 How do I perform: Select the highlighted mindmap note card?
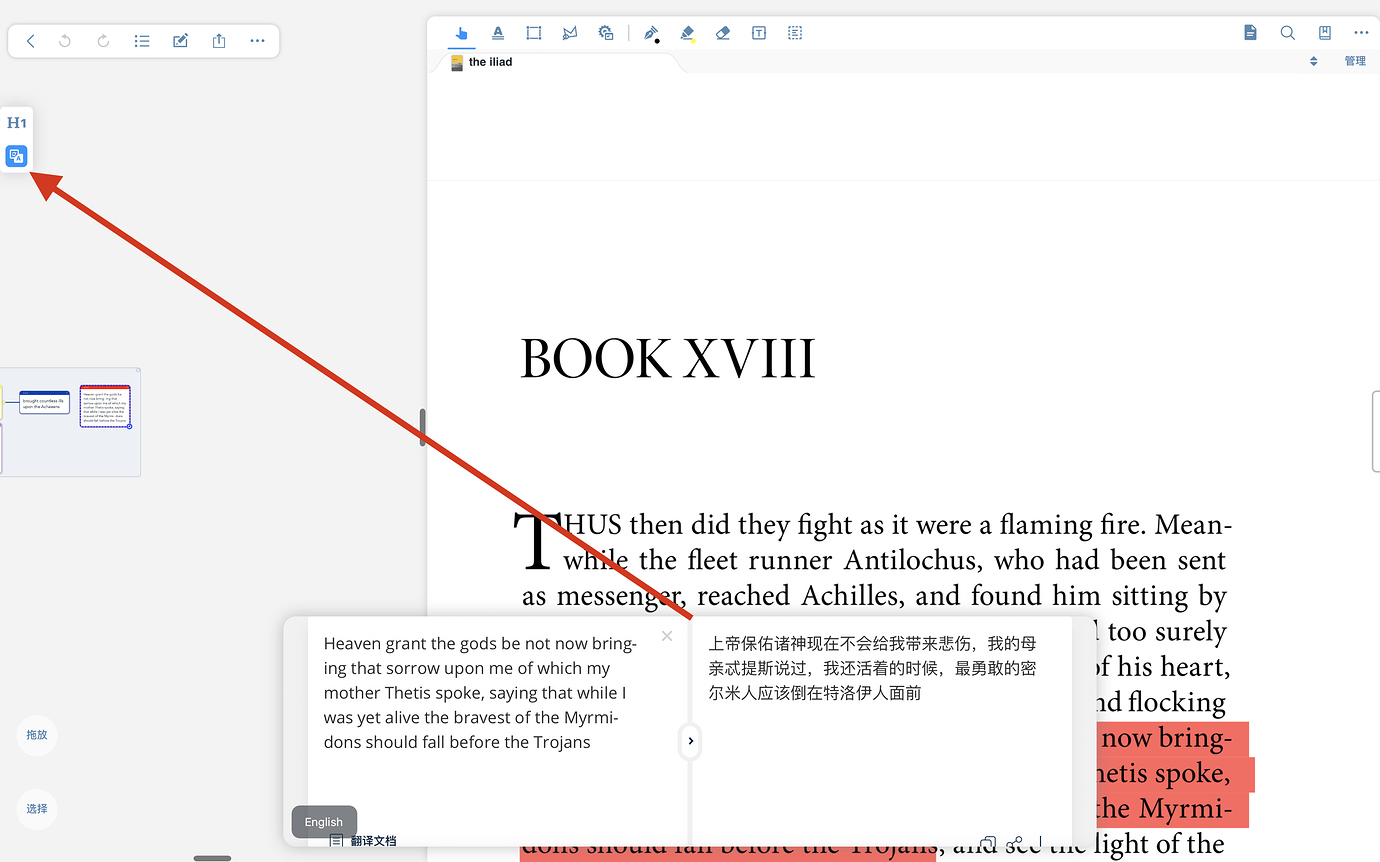(x=105, y=407)
